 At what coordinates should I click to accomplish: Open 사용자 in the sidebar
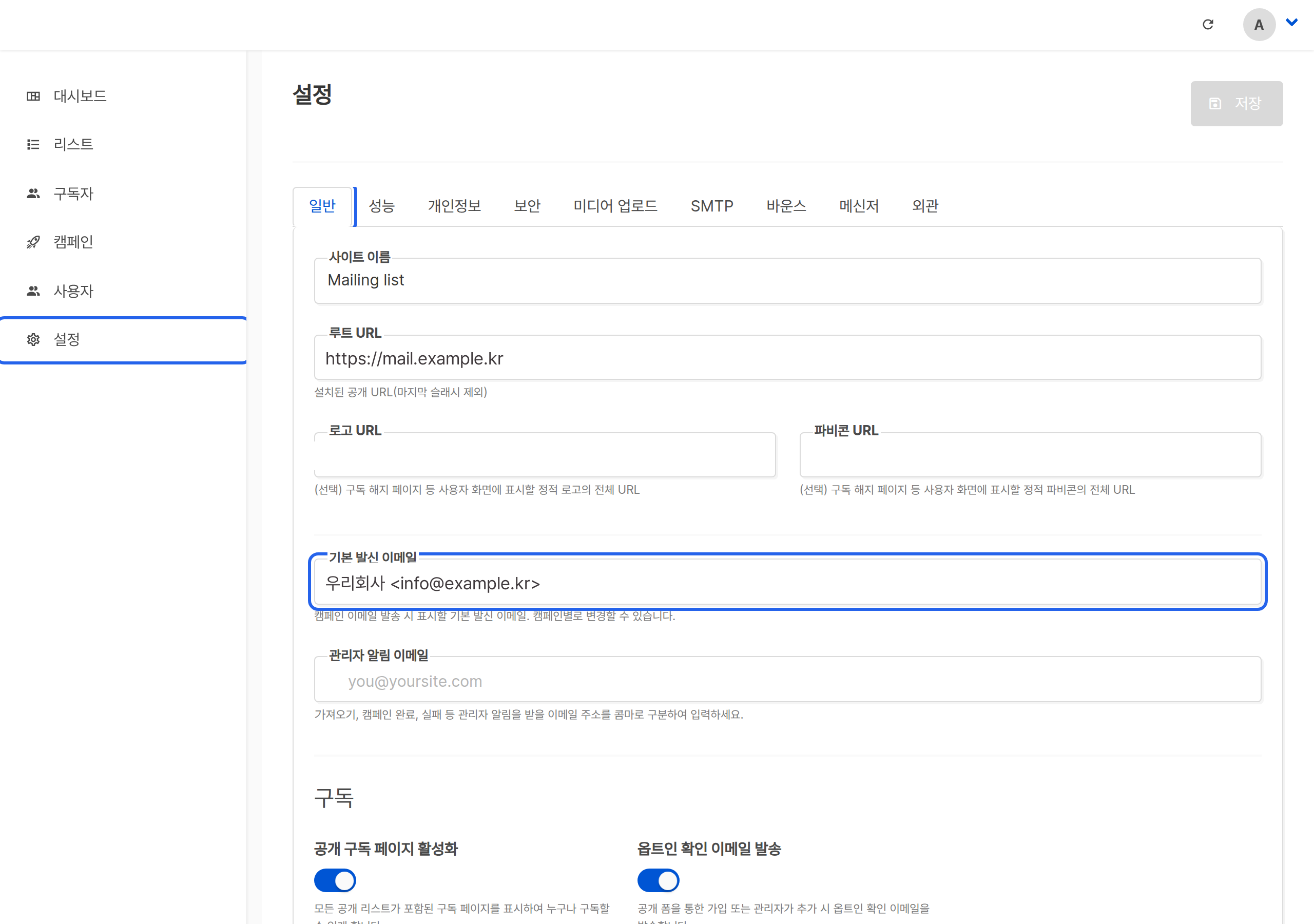tap(123, 291)
